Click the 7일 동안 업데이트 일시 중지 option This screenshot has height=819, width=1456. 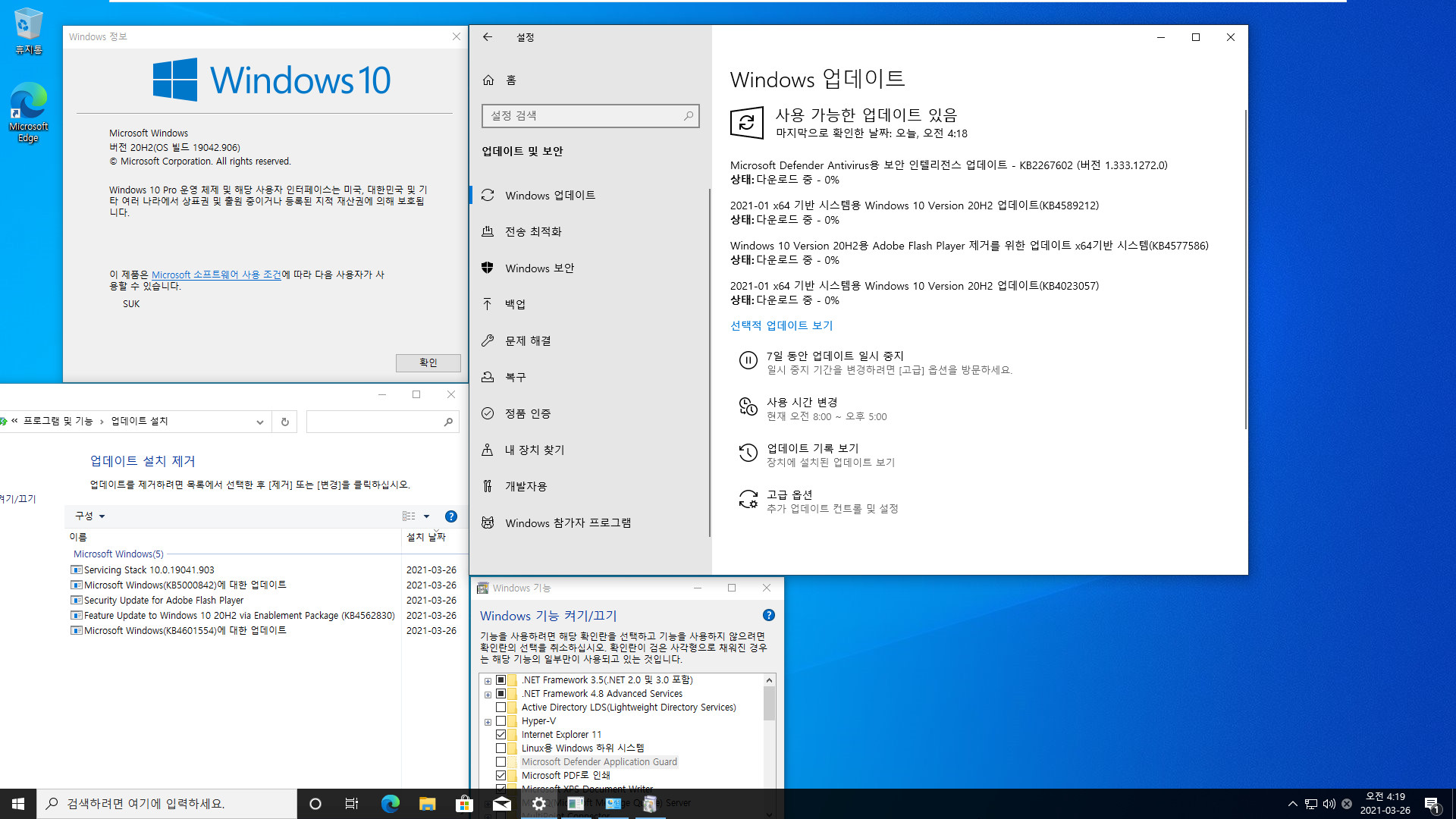point(876,362)
